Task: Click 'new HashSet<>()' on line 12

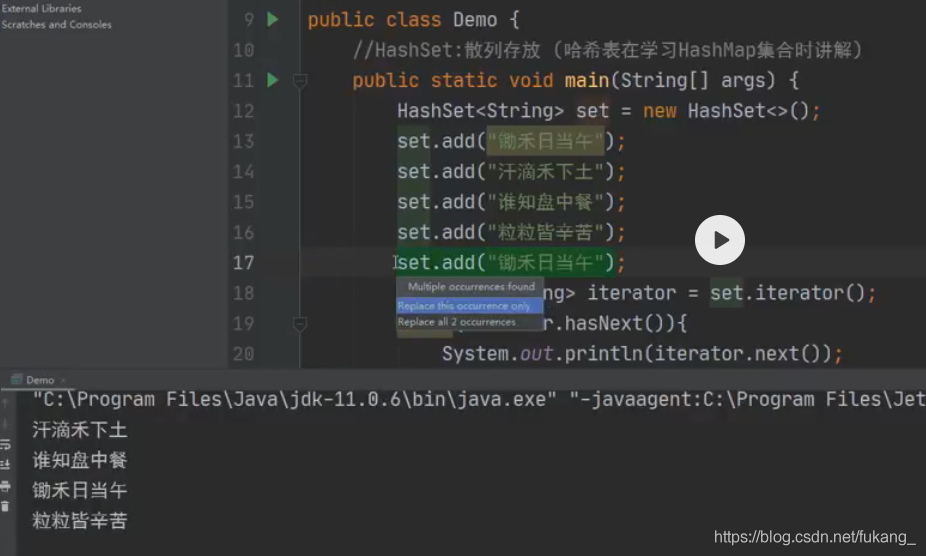Action: coord(726,111)
